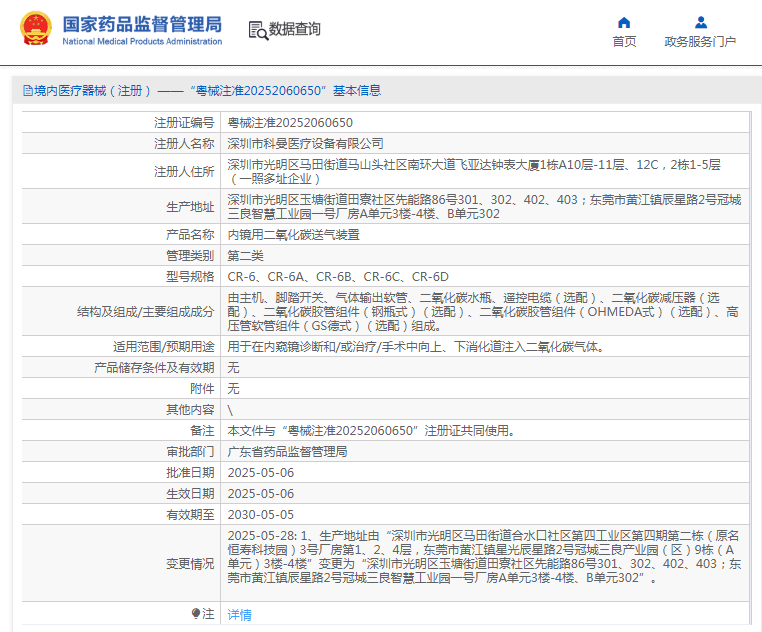The height and width of the screenshot is (632, 762).
Task: Go to 首页 via house icon
Action: [624, 23]
